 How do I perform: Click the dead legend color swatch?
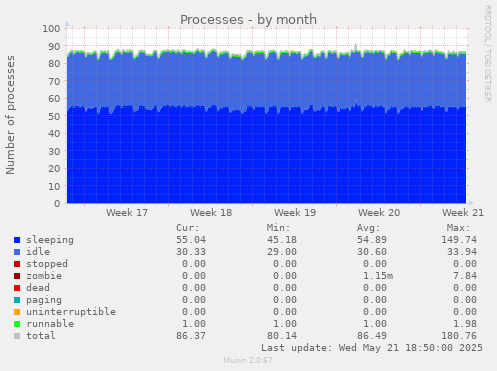click(x=17, y=288)
